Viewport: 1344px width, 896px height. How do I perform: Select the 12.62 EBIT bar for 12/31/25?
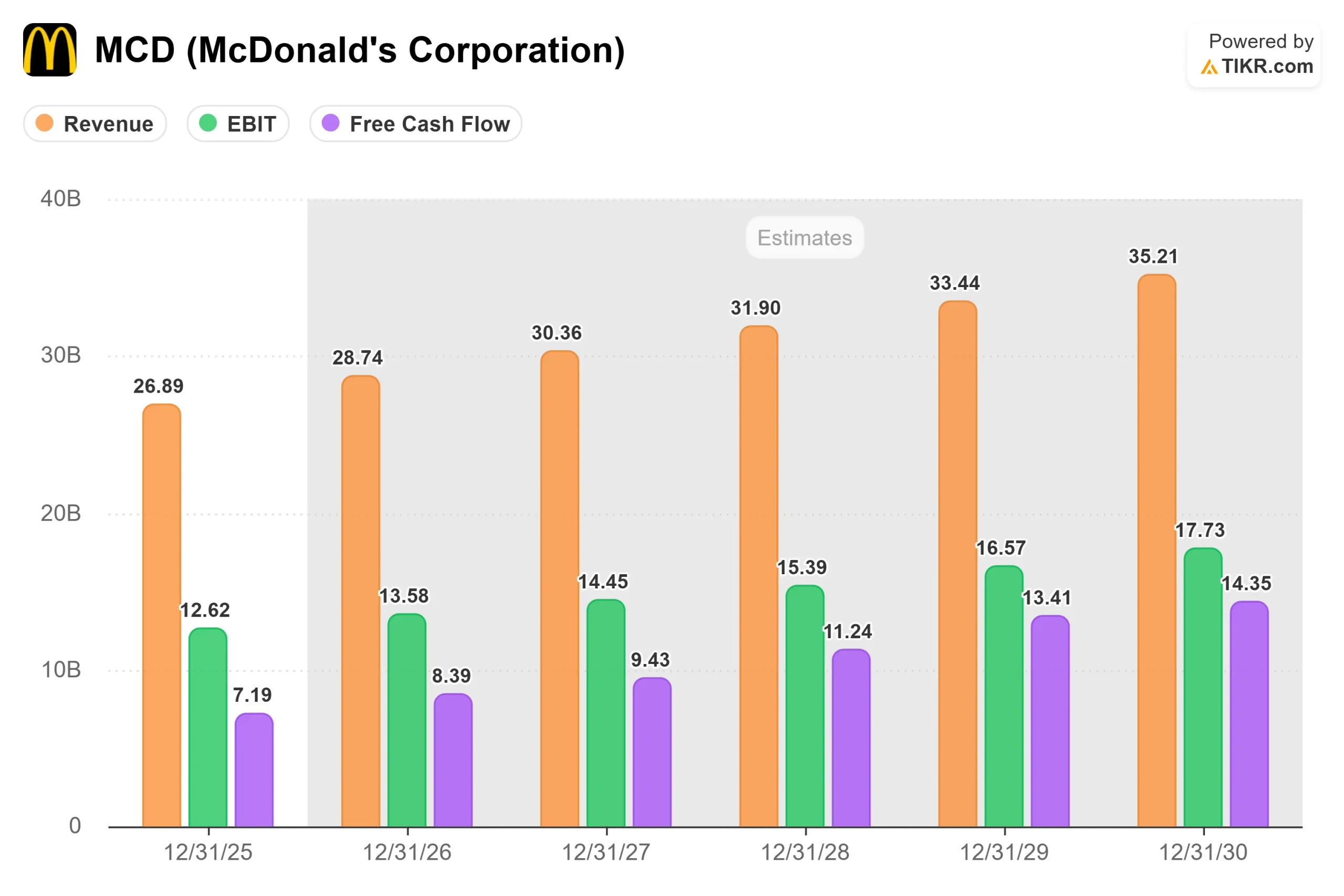(x=208, y=728)
